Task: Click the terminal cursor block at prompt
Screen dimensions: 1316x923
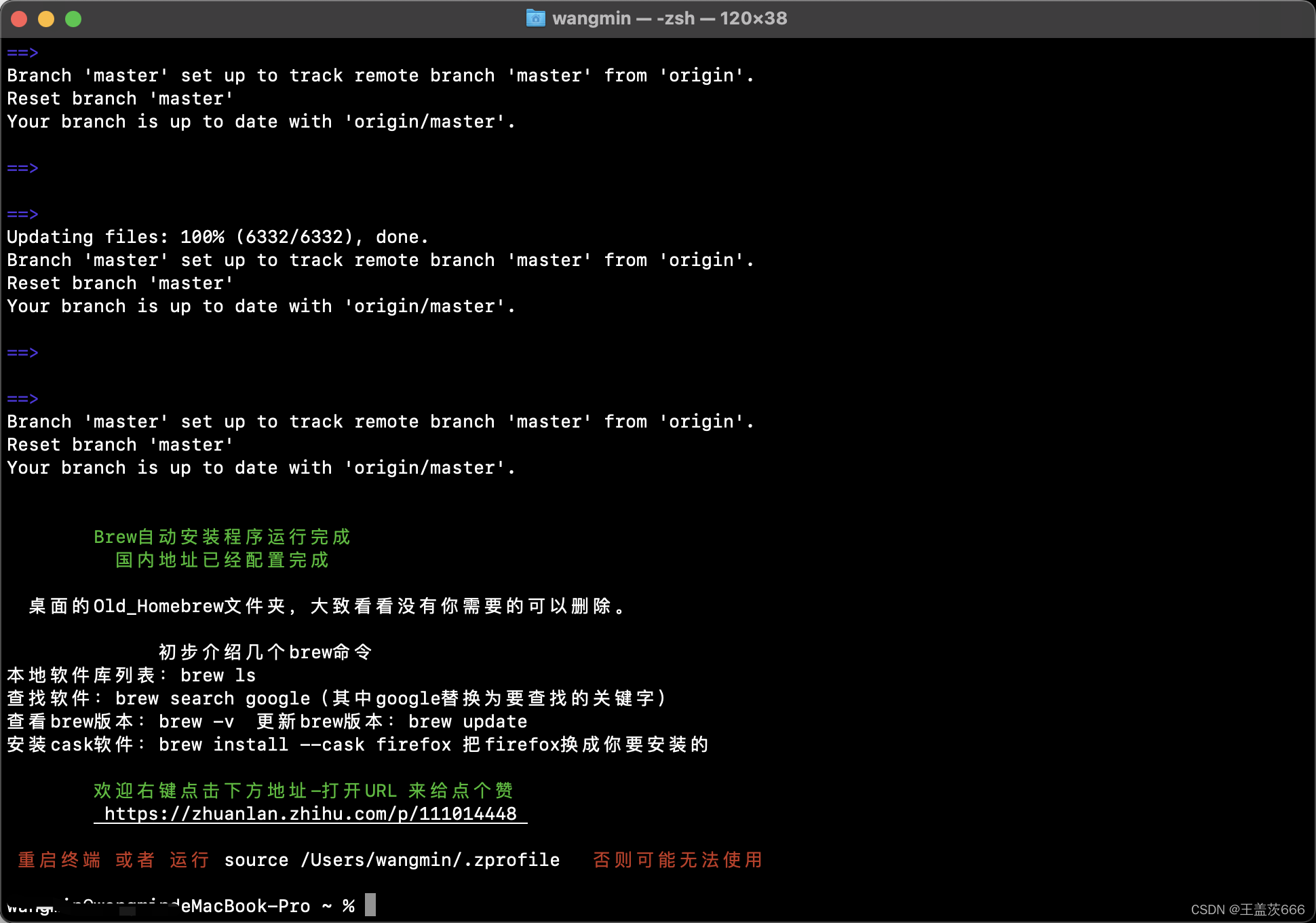Action: (370, 905)
